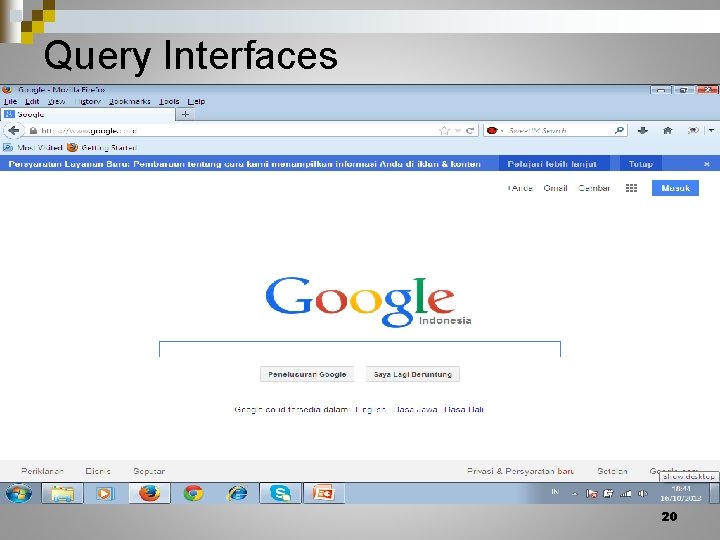The width and height of the screenshot is (720, 540).
Task: Open the Gambar images link
Action: point(594,188)
